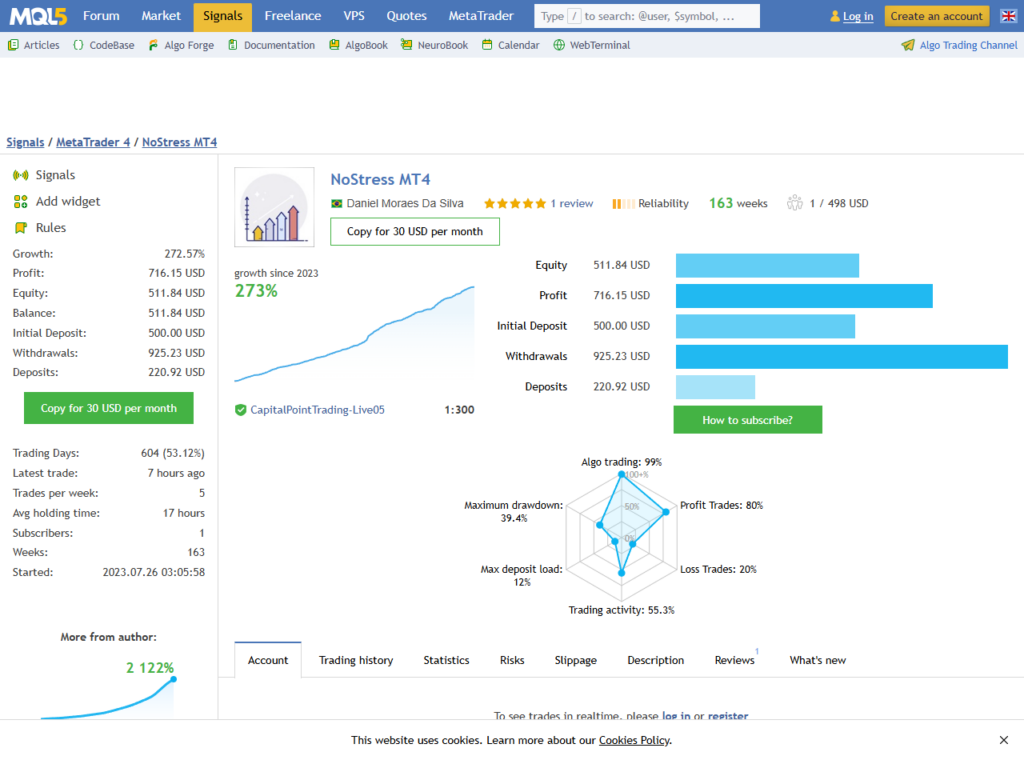Click the user icon beside Log in
Viewport: 1024px width, 760px height.
835,16
